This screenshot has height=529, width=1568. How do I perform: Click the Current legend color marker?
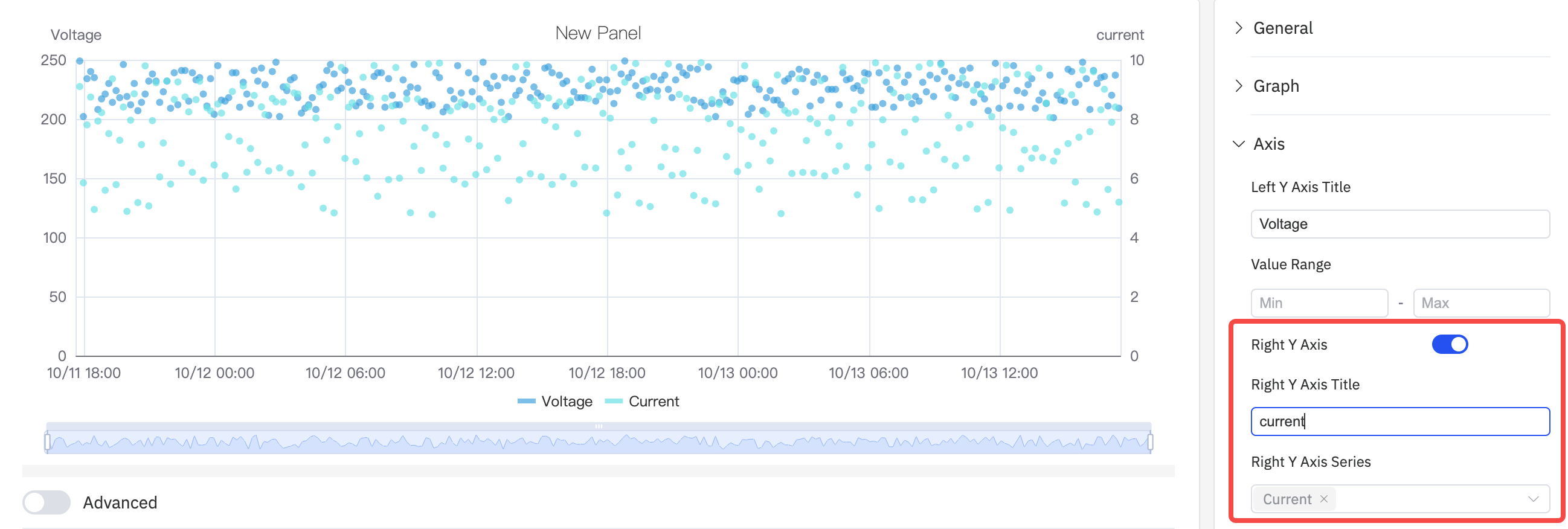614,401
